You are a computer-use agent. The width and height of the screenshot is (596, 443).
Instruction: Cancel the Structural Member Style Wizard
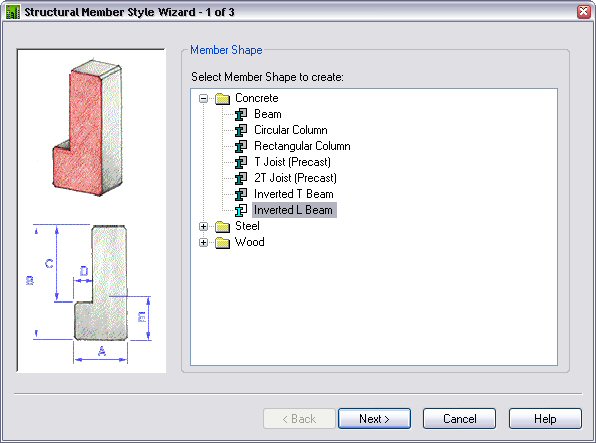click(460, 419)
